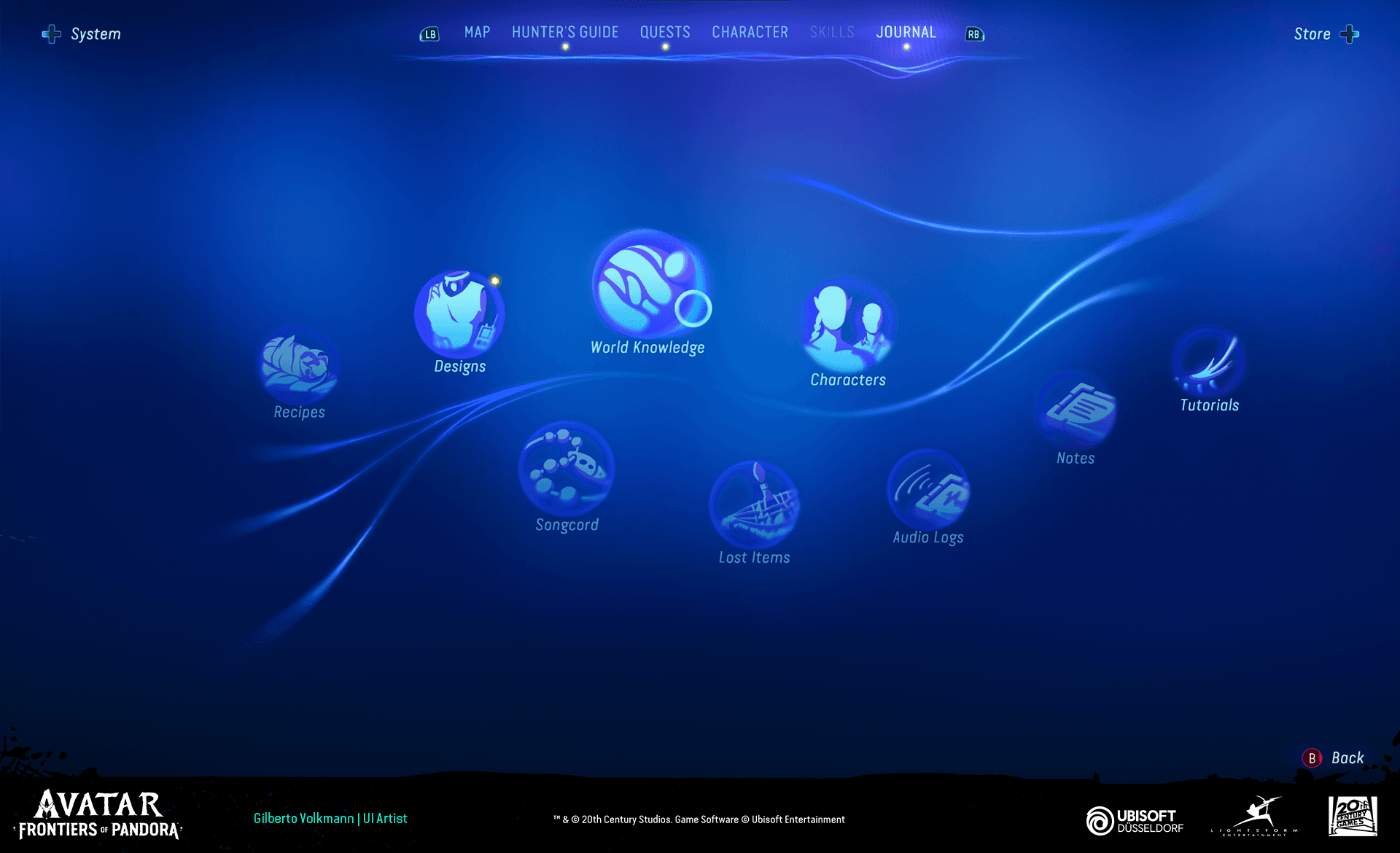Switch to the MAP tab

(x=477, y=32)
